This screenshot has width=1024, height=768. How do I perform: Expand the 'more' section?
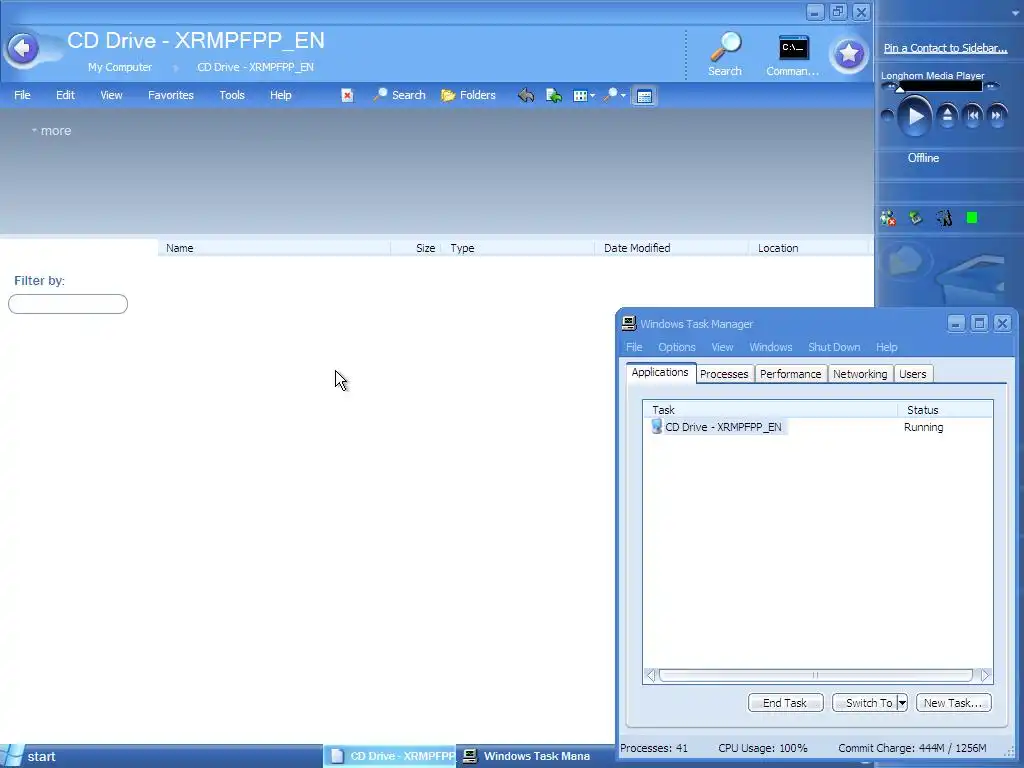click(x=52, y=131)
